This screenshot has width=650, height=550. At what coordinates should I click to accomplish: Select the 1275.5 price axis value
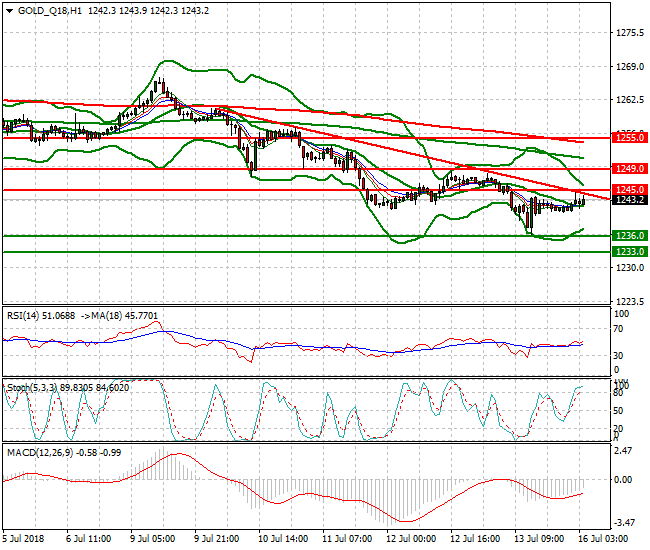[630, 33]
